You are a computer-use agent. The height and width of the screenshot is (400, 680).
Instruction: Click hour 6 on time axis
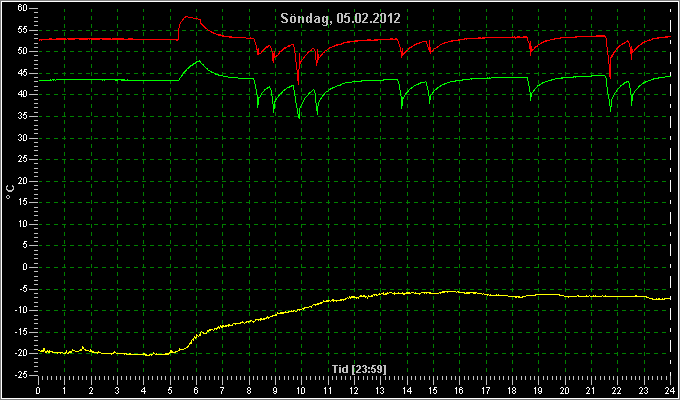click(196, 390)
